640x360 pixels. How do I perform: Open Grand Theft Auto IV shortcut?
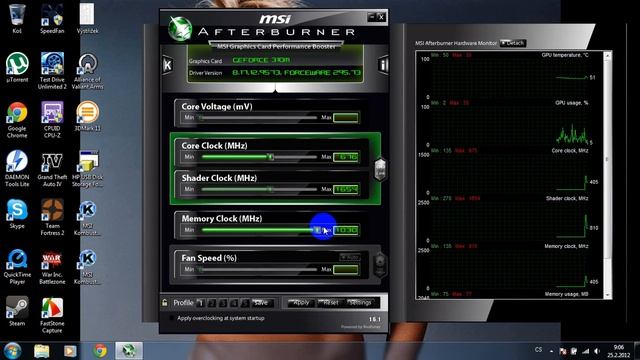[52, 168]
